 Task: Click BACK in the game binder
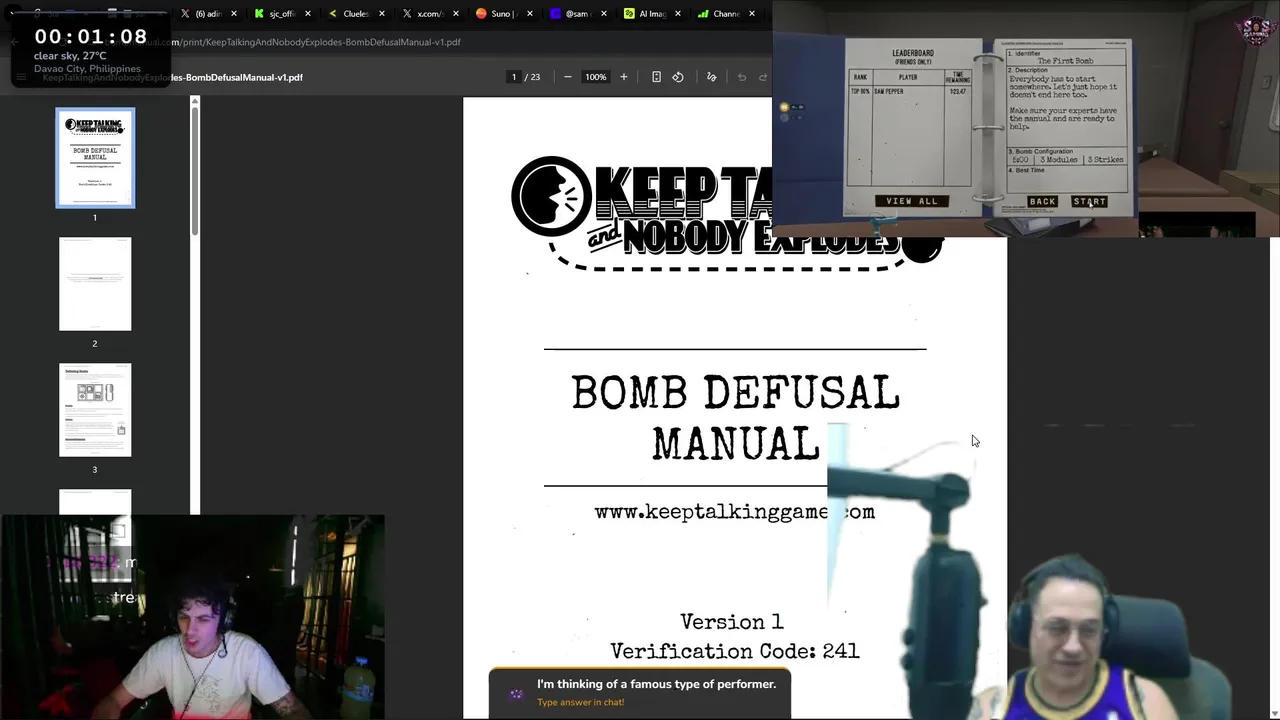[x=1042, y=202]
